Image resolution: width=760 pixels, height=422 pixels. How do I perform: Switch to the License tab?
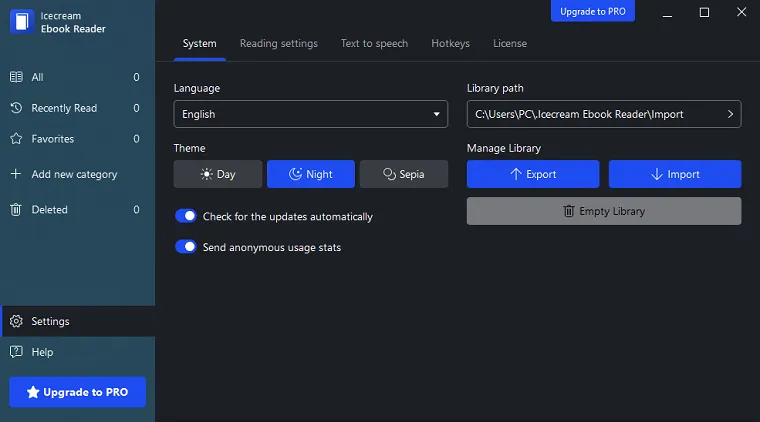click(510, 44)
